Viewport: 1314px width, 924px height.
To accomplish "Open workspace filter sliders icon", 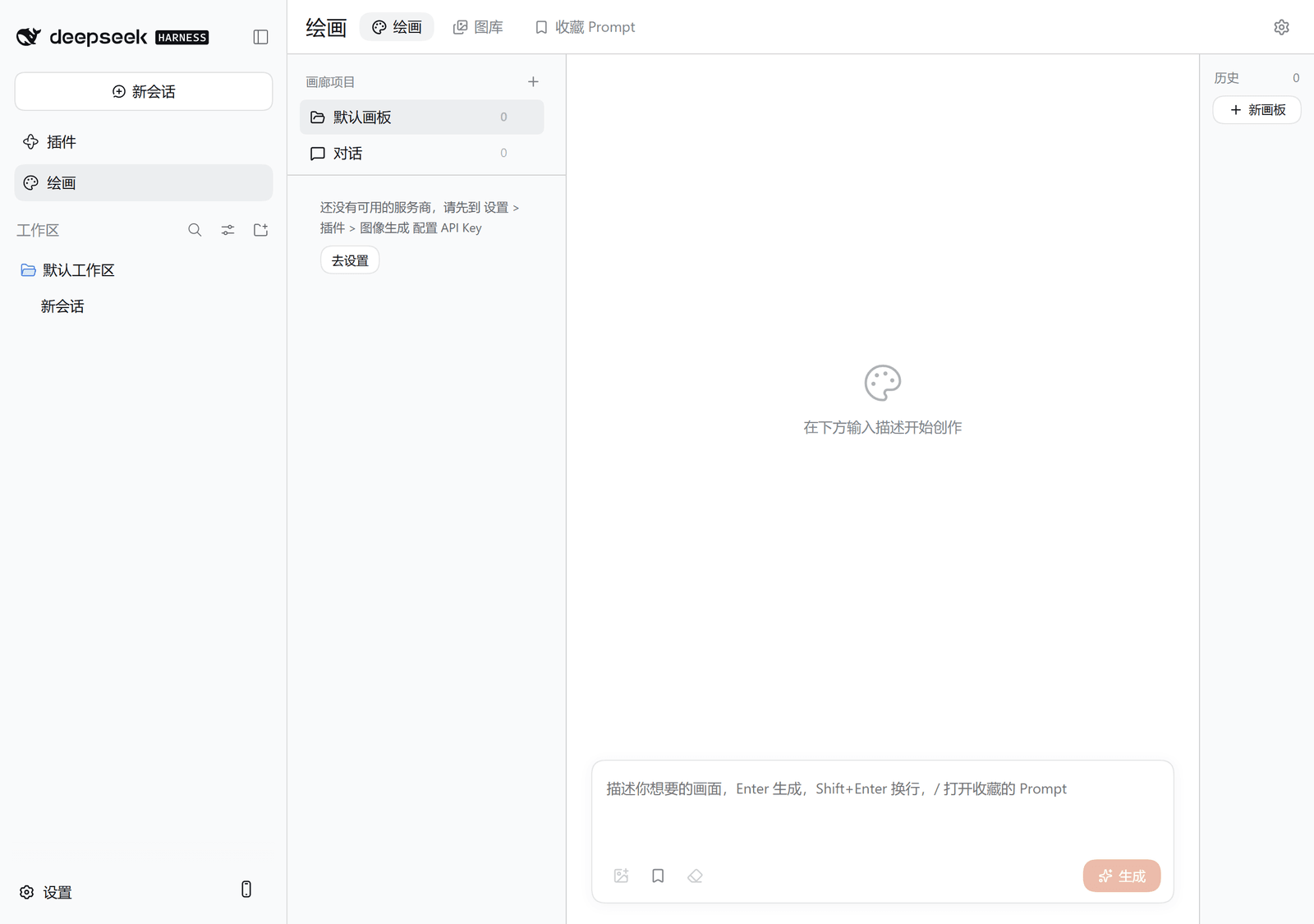I will coord(227,230).
